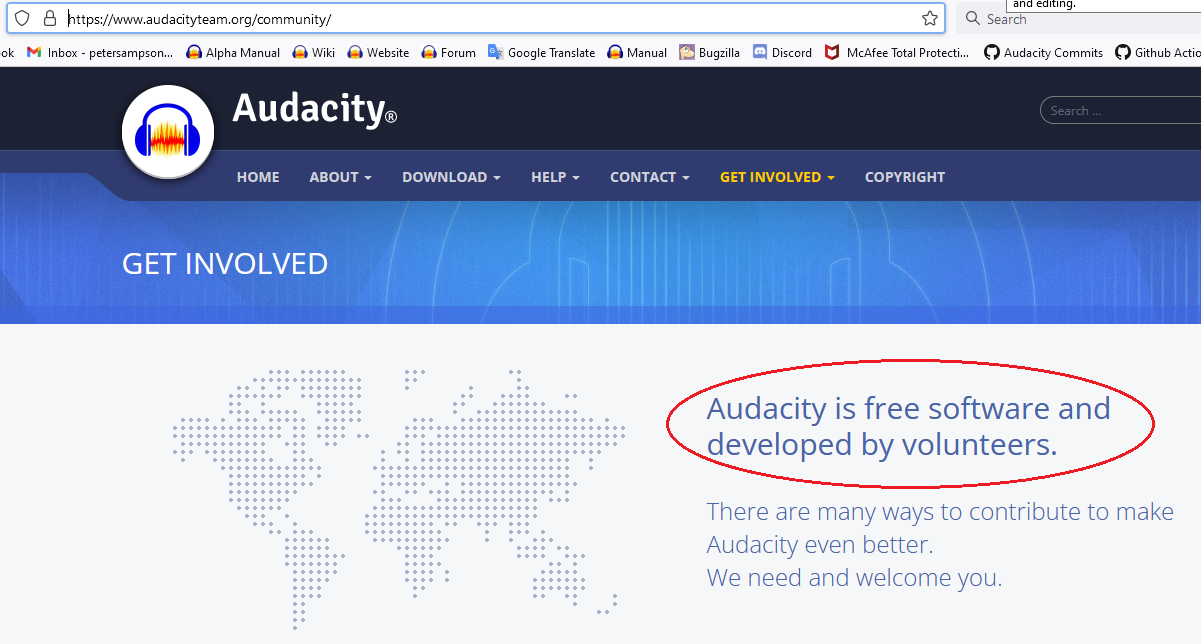Click 'There are many ways to contribute' text
Screen dimensions: 1201x644
point(940,528)
